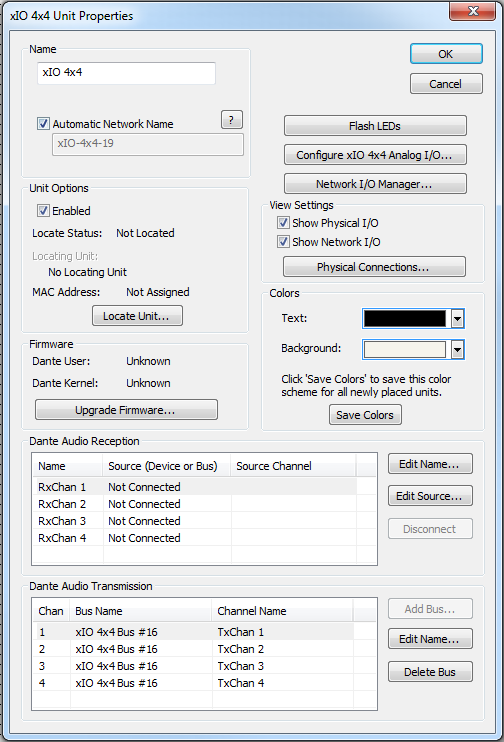
Task: Toggle Show Network I/O checkbox
Action: [x=283, y=242]
